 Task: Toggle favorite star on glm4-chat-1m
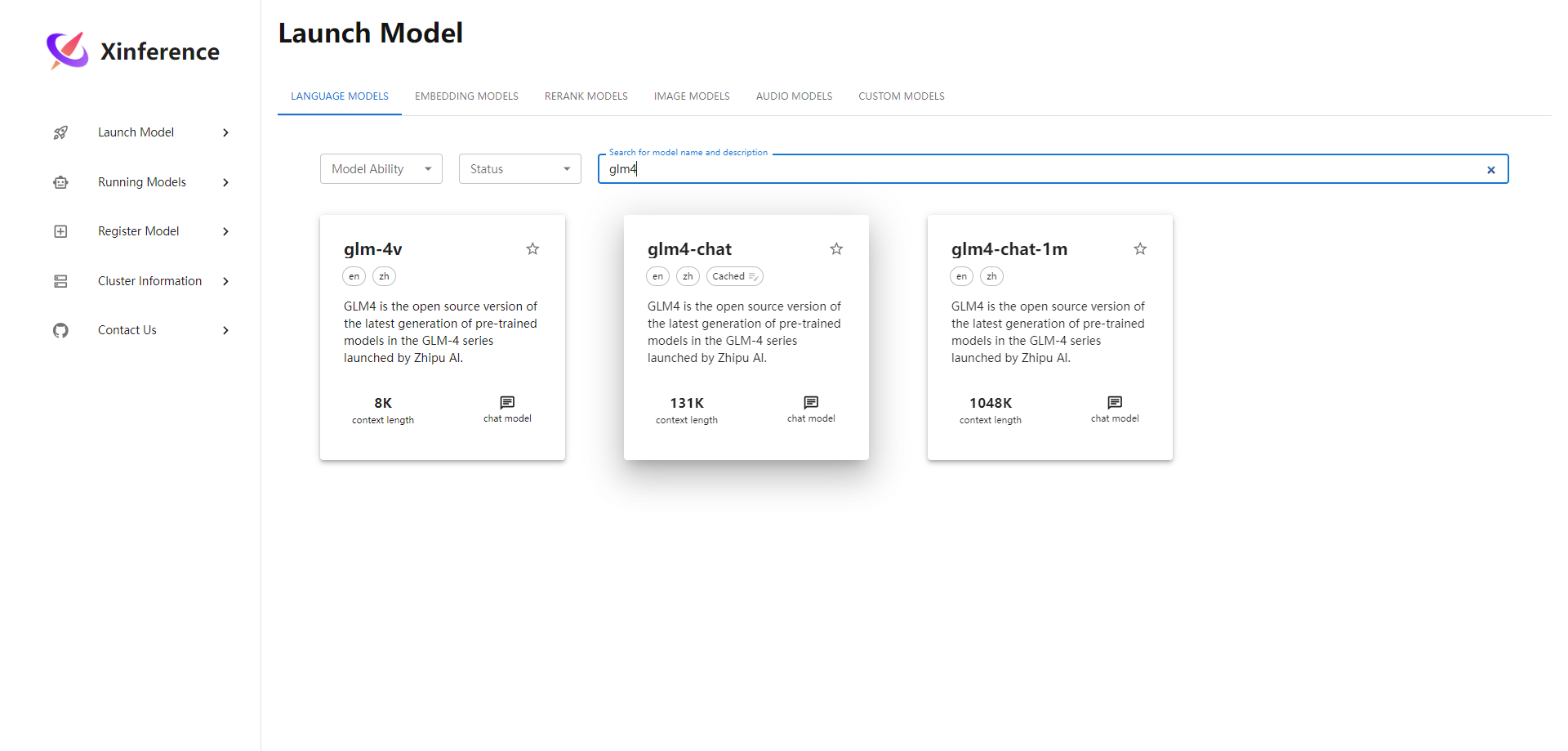(x=1140, y=248)
